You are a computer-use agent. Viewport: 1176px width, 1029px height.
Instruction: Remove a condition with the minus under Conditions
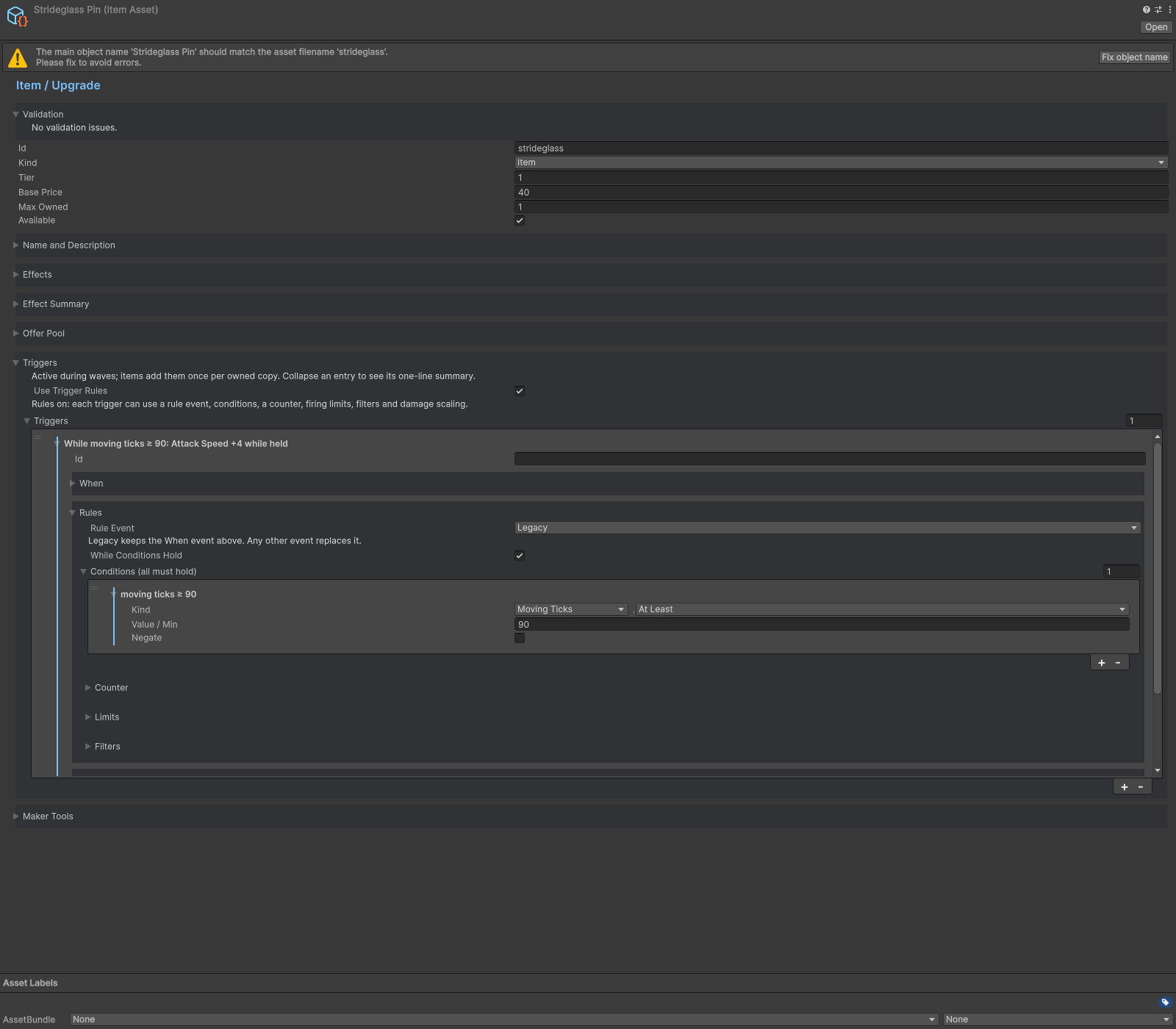[x=1118, y=663]
